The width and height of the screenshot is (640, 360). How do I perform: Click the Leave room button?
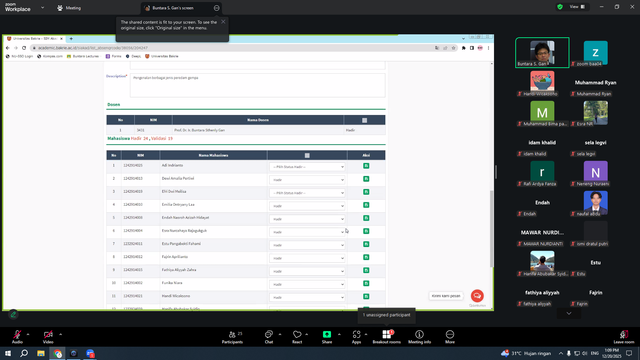(x=624, y=337)
